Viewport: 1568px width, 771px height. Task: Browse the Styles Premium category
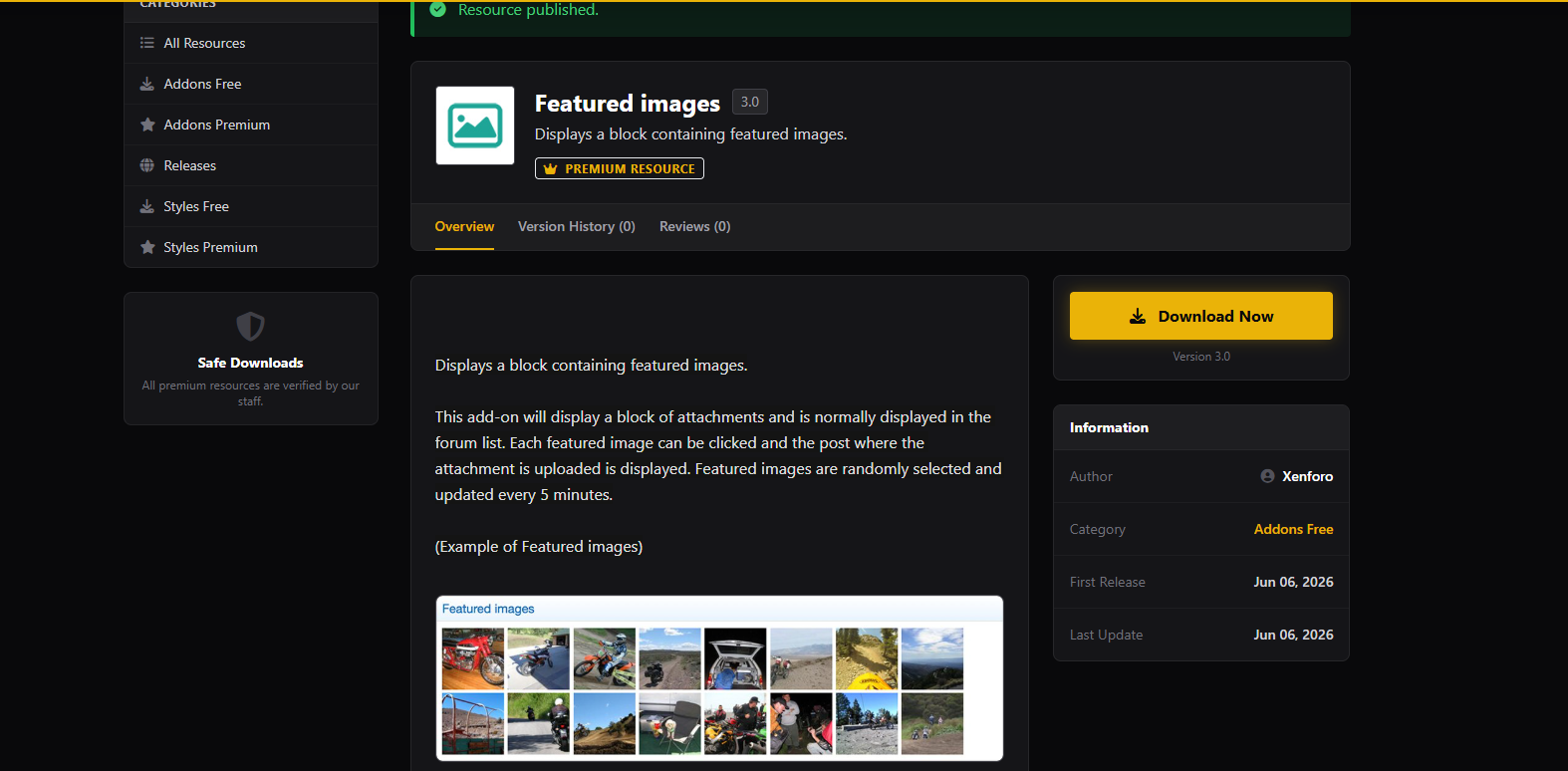tap(251, 247)
